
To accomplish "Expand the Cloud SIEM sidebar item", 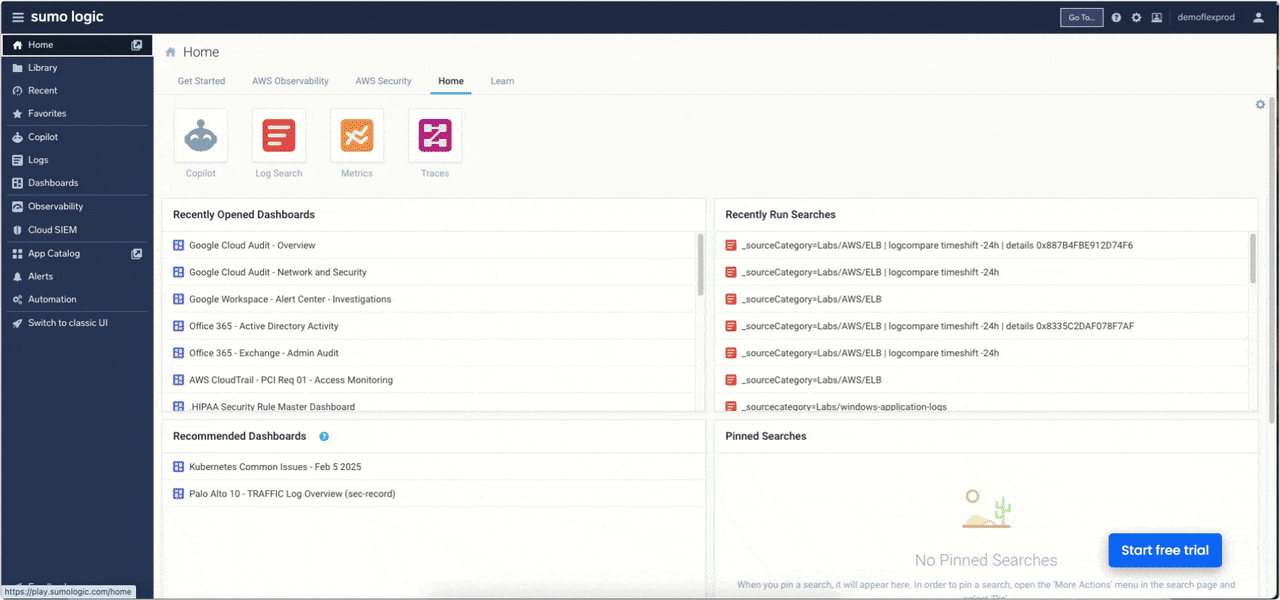I will [52, 230].
